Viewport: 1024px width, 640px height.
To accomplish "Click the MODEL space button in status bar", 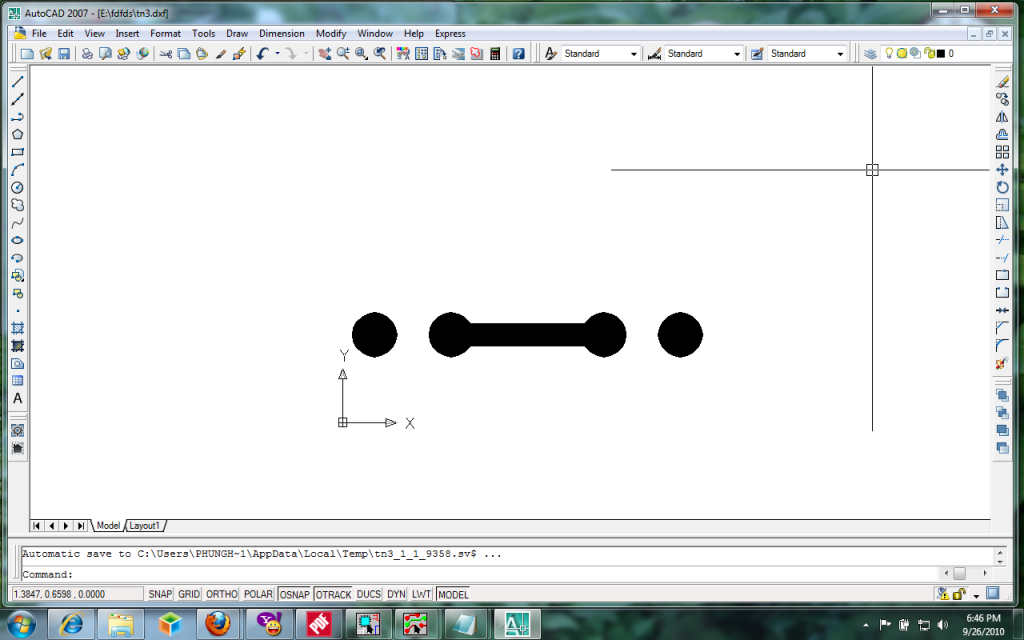I will point(453,594).
